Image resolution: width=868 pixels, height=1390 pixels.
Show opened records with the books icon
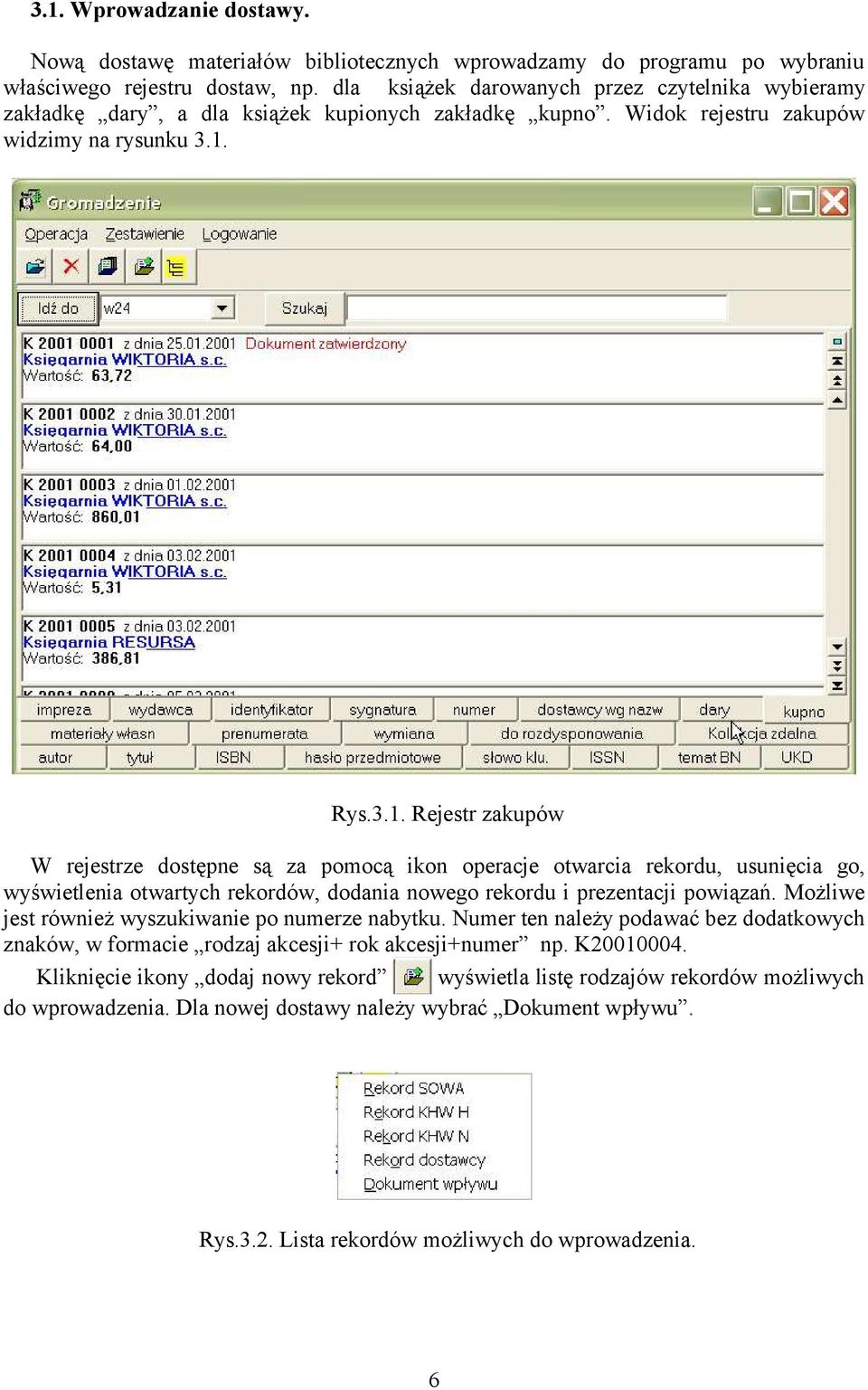tap(108, 266)
